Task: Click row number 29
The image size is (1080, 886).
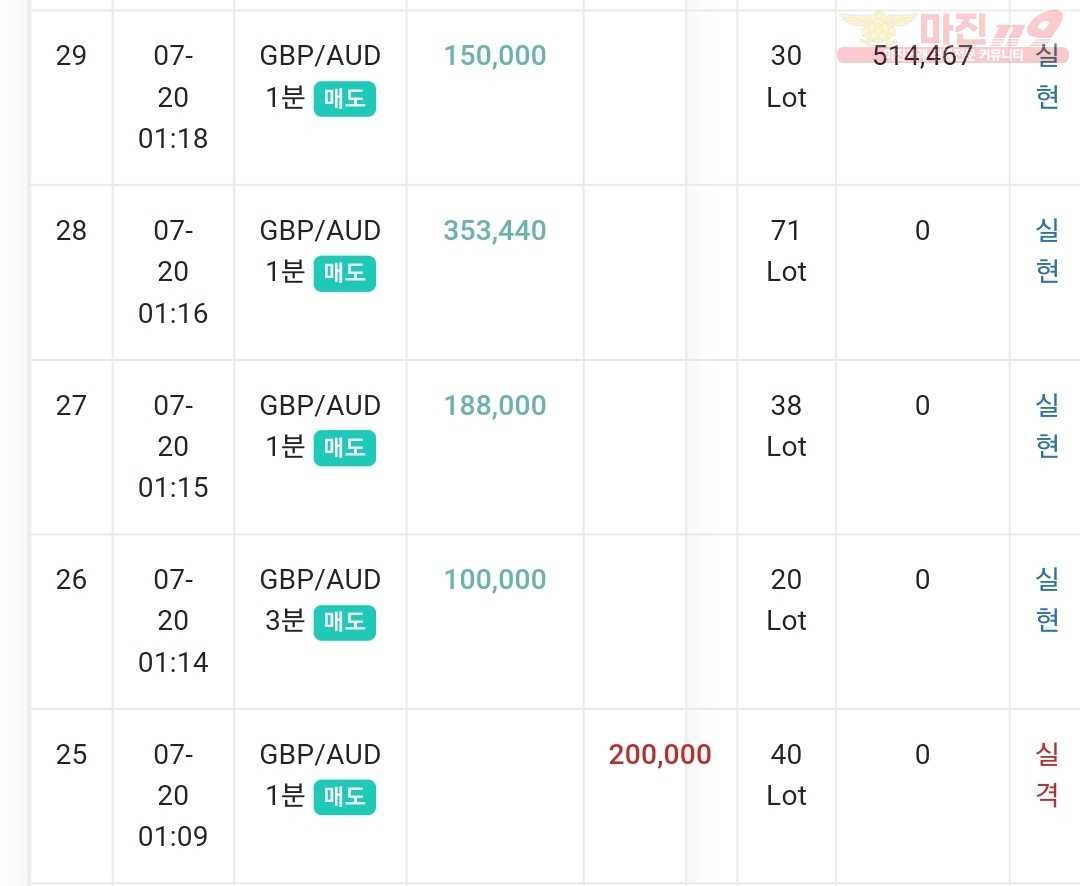Action: (x=71, y=56)
